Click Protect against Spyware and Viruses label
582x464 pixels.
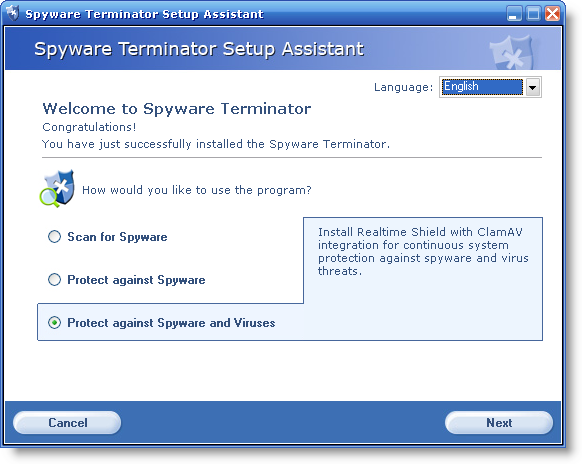[x=171, y=323]
